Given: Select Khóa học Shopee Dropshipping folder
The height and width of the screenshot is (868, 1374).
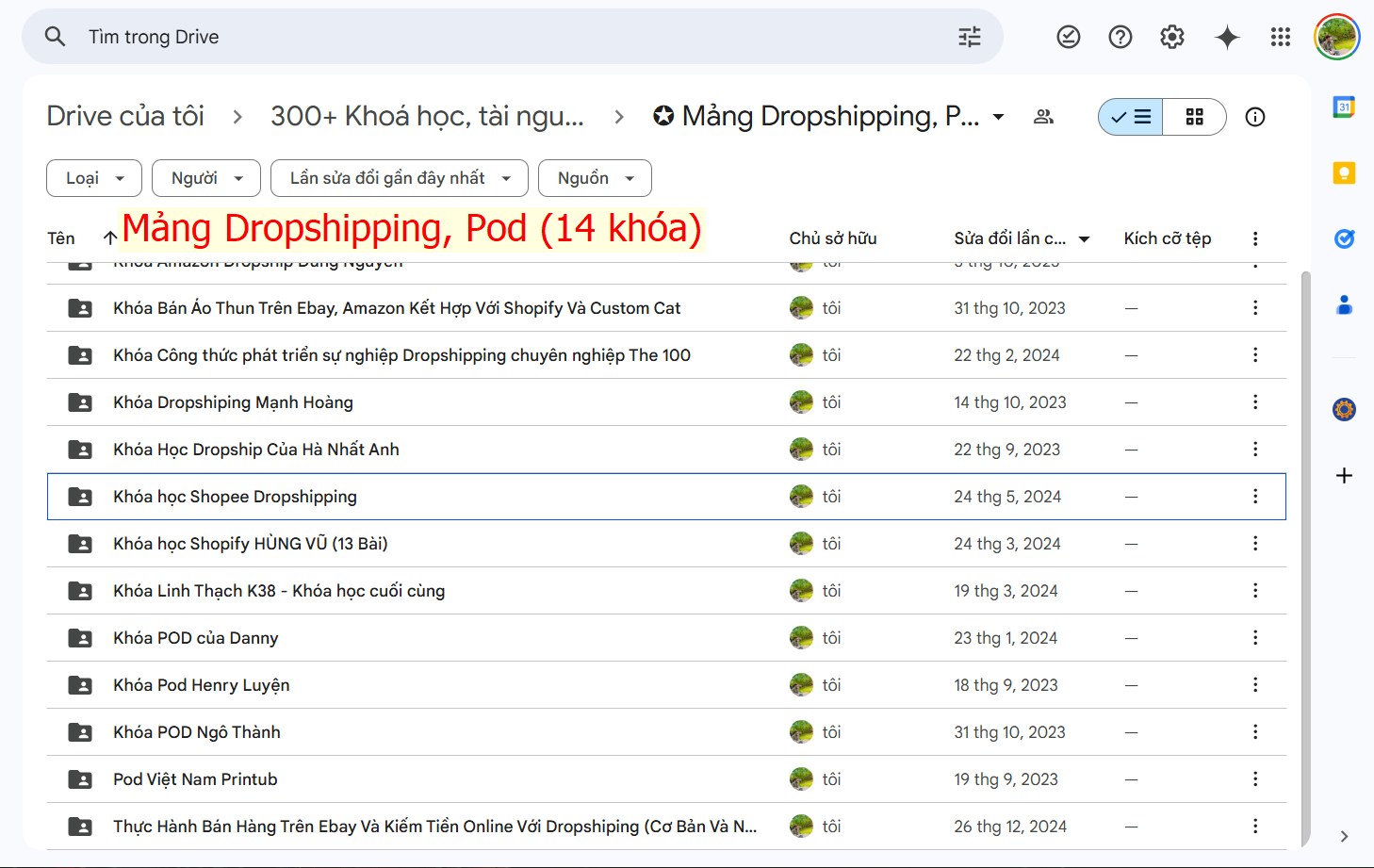Looking at the screenshot, I should coord(666,497).
